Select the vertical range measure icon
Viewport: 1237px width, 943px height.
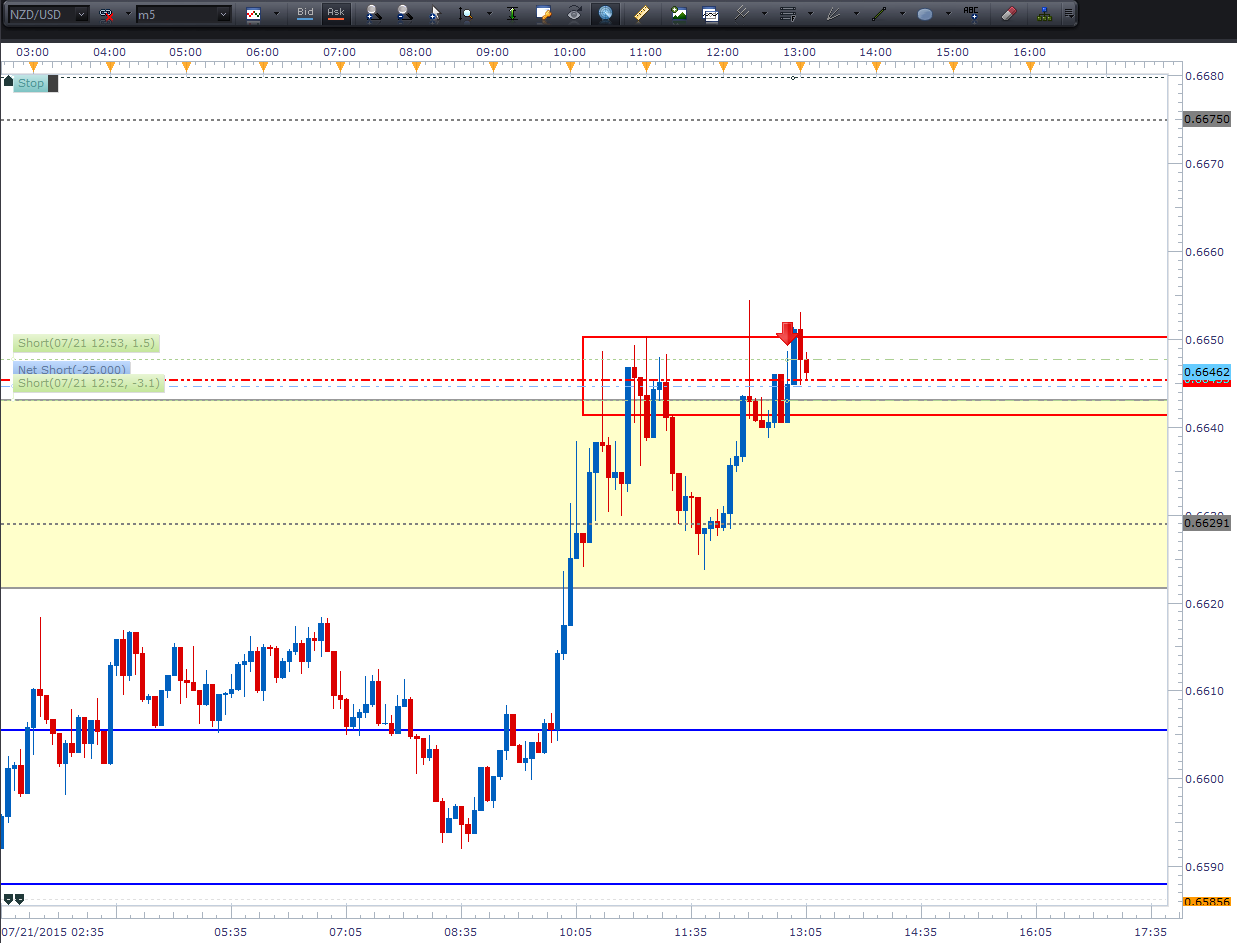coord(512,14)
